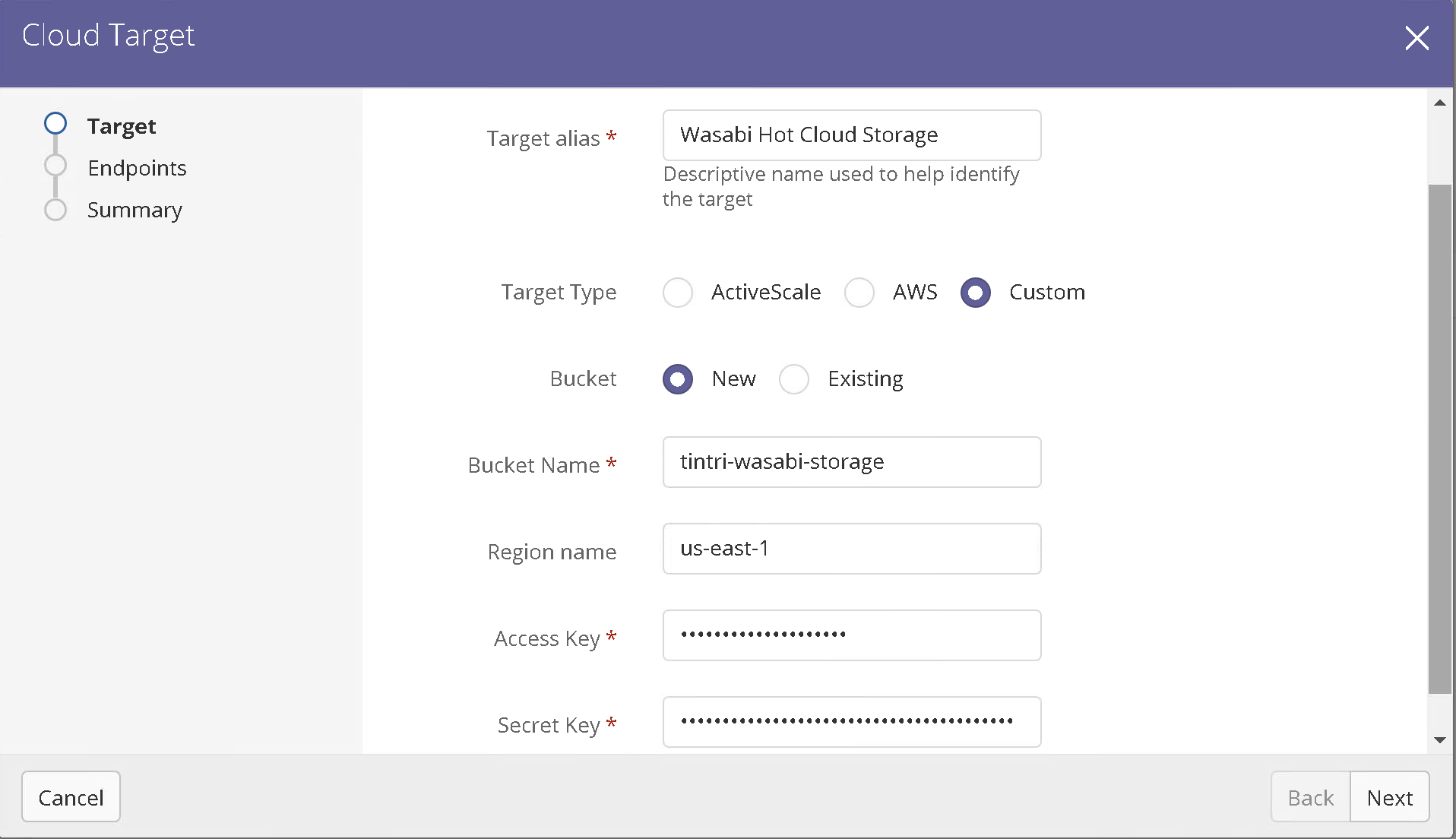Open the Summary wizard step
1456x839 pixels.
[135, 210]
